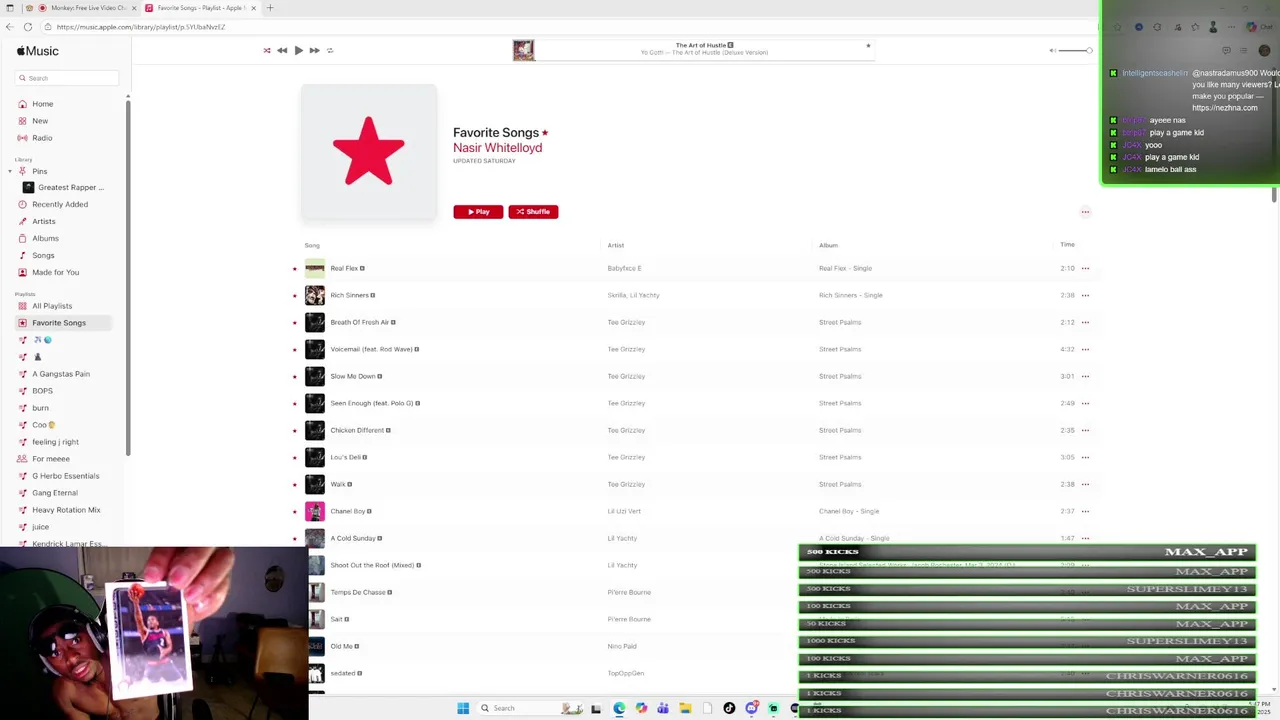1280x720 pixels.
Task: Skip to the next track
Action: [314, 50]
